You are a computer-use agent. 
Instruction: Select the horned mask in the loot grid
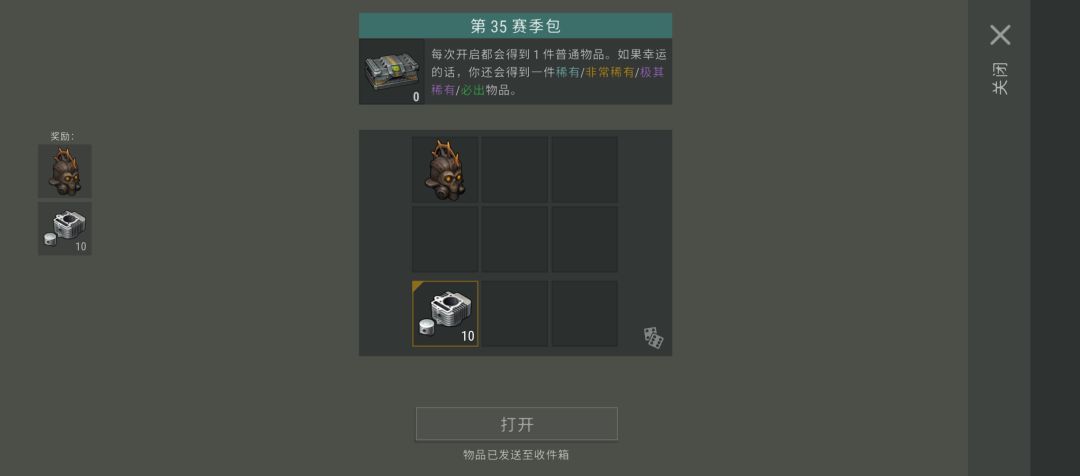coord(445,169)
